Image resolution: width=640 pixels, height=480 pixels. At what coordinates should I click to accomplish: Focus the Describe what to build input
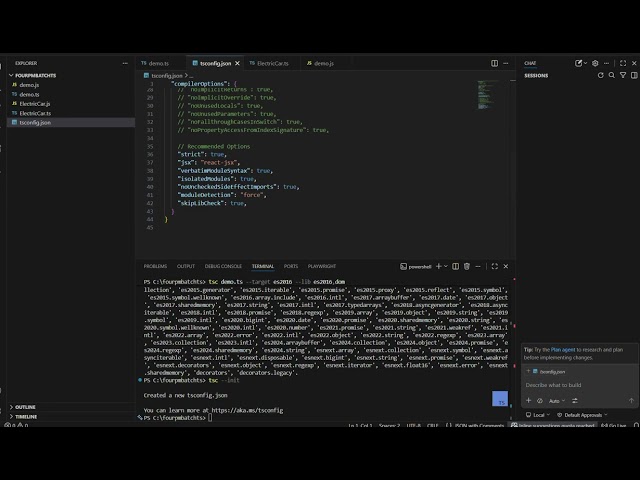tap(580, 385)
